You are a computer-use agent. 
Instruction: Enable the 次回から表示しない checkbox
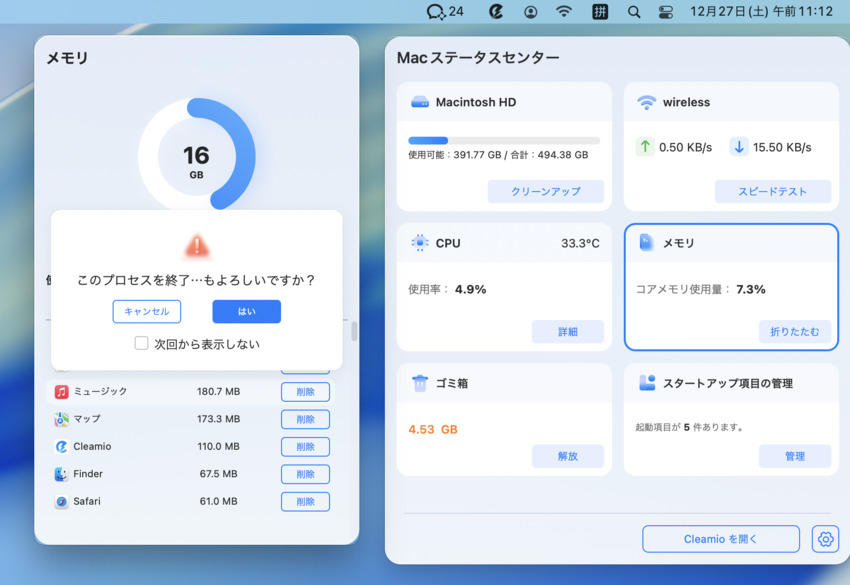tap(141, 343)
